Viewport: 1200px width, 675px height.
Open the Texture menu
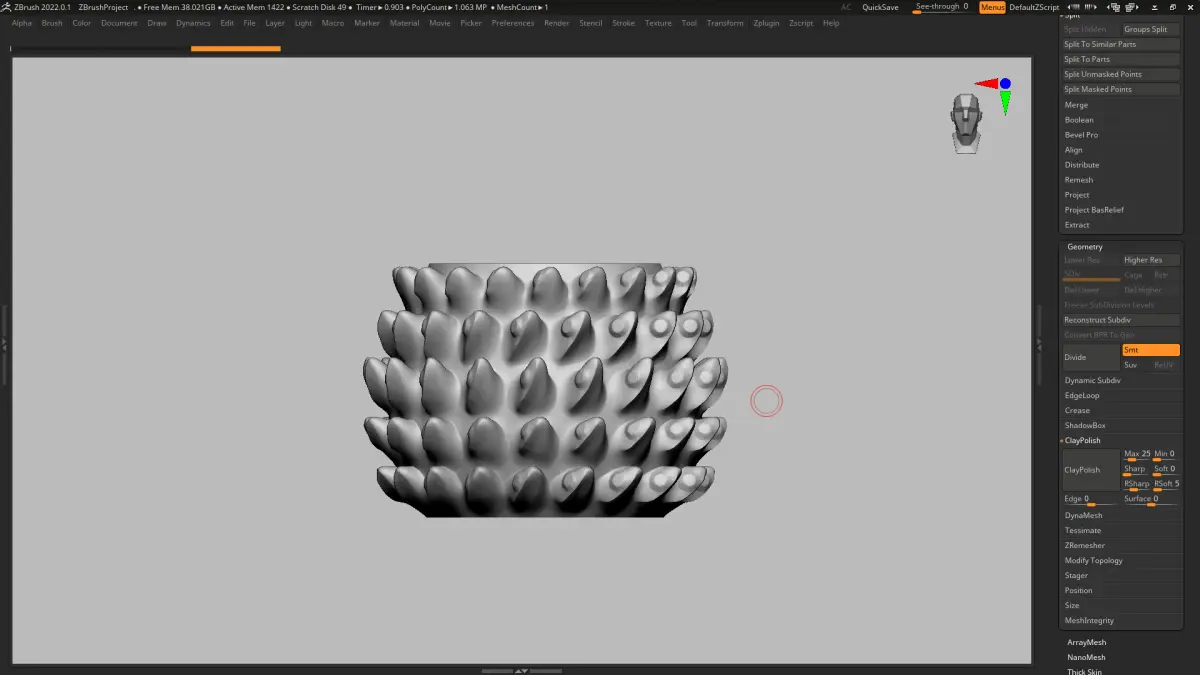pos(658,23)
